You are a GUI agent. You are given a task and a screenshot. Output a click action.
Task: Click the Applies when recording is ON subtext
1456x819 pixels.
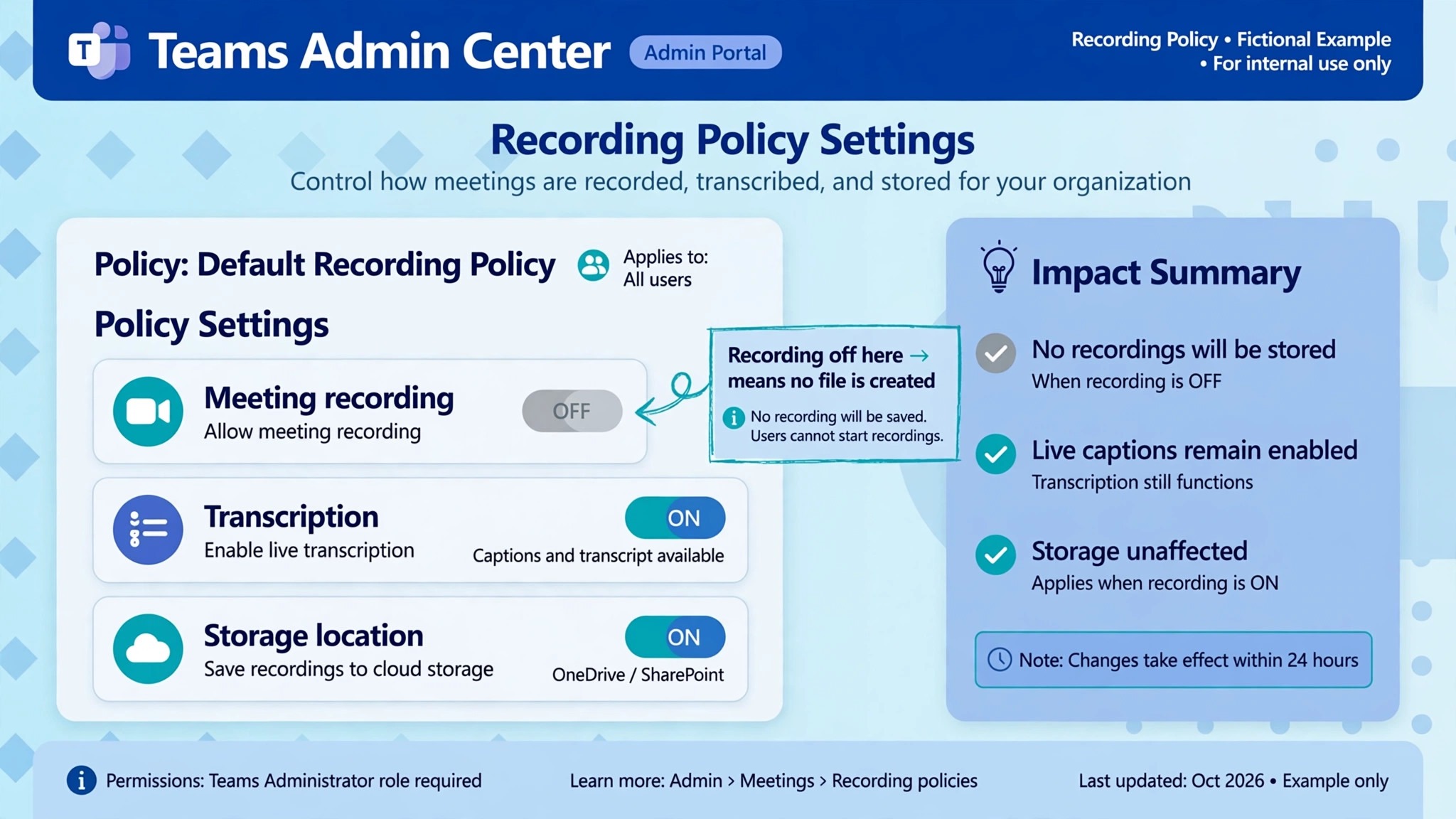tap(1155, 584)
